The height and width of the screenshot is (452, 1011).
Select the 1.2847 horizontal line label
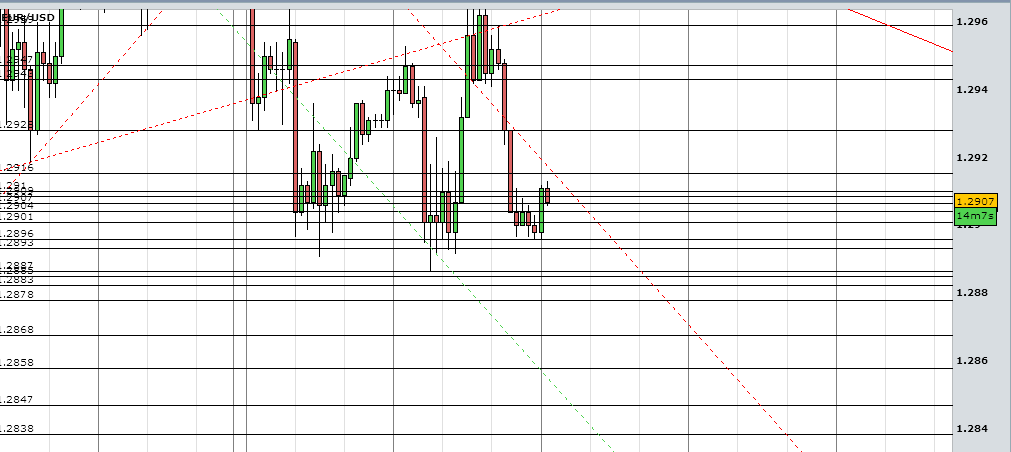click(17, 400)
